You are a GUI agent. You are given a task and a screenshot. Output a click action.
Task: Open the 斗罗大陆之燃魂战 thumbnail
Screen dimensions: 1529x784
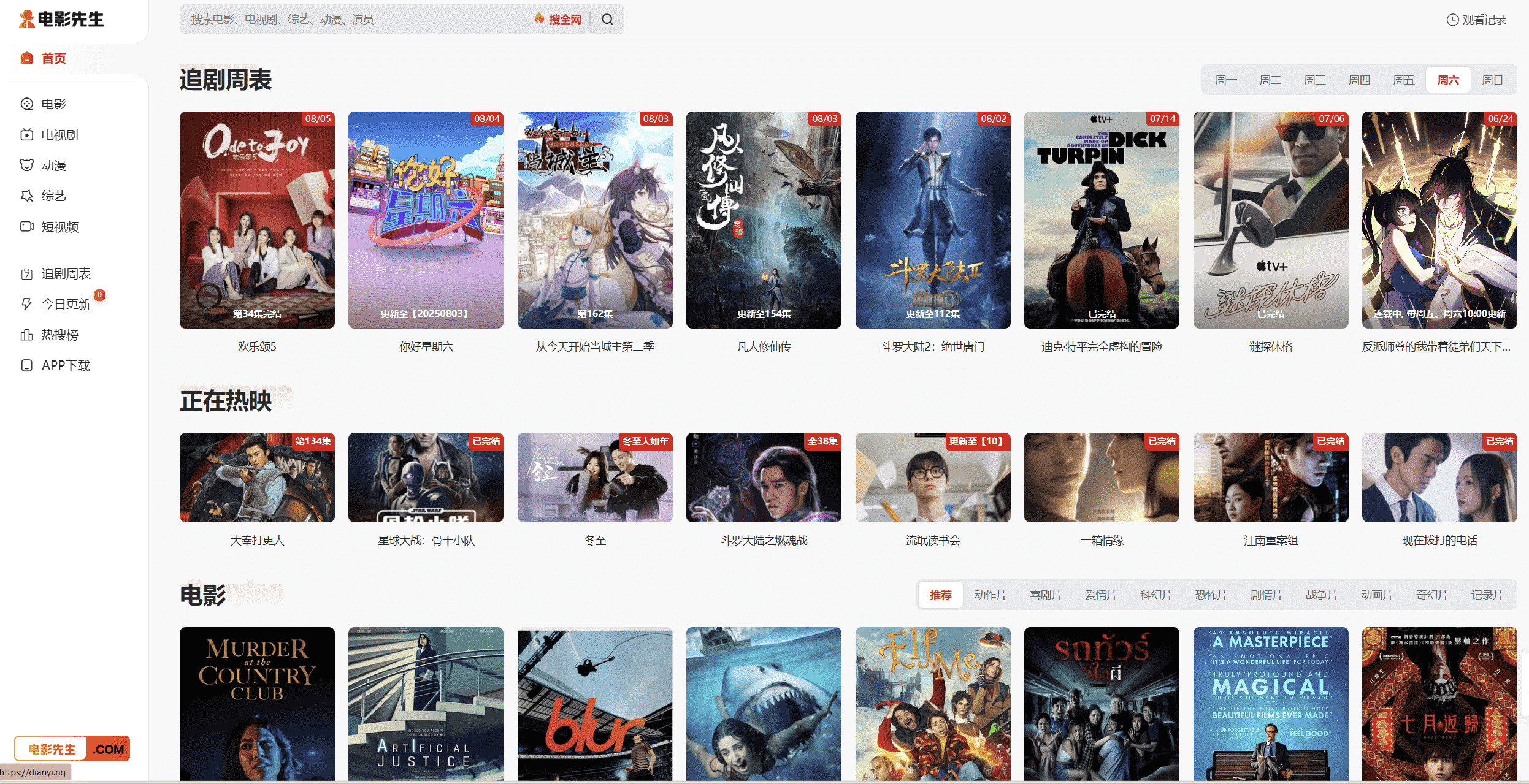(764, 478)
